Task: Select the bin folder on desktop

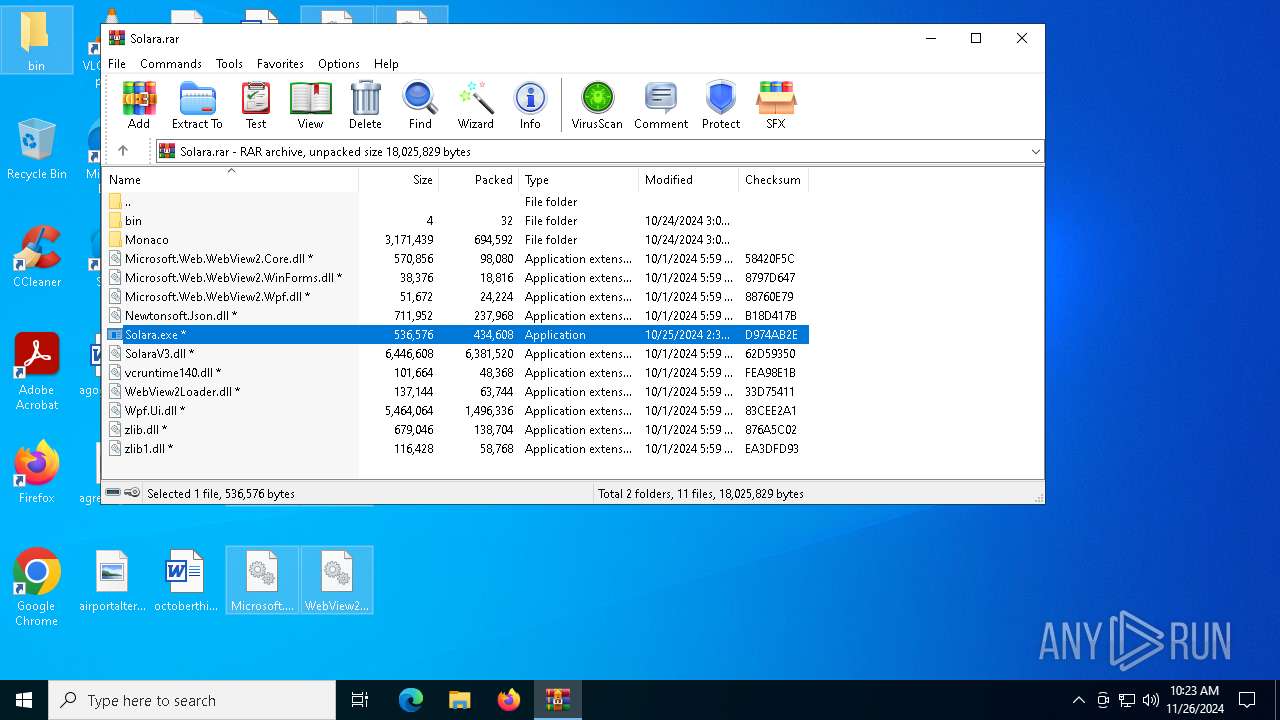Action: (36, 40)
